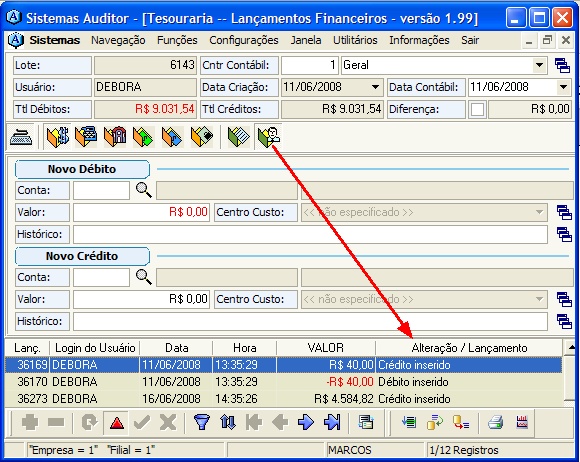This screenshot has width=580, height=462.
Task: Jump to the last record arrow
Action: tap(332, 422)
